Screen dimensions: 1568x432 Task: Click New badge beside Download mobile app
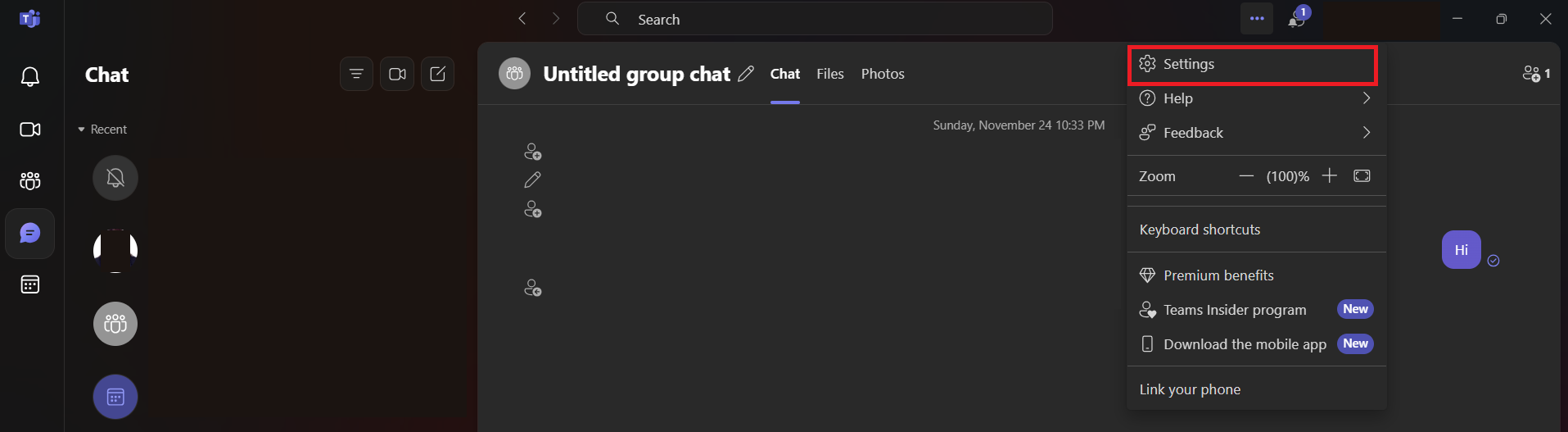[x=1355, y=343]
